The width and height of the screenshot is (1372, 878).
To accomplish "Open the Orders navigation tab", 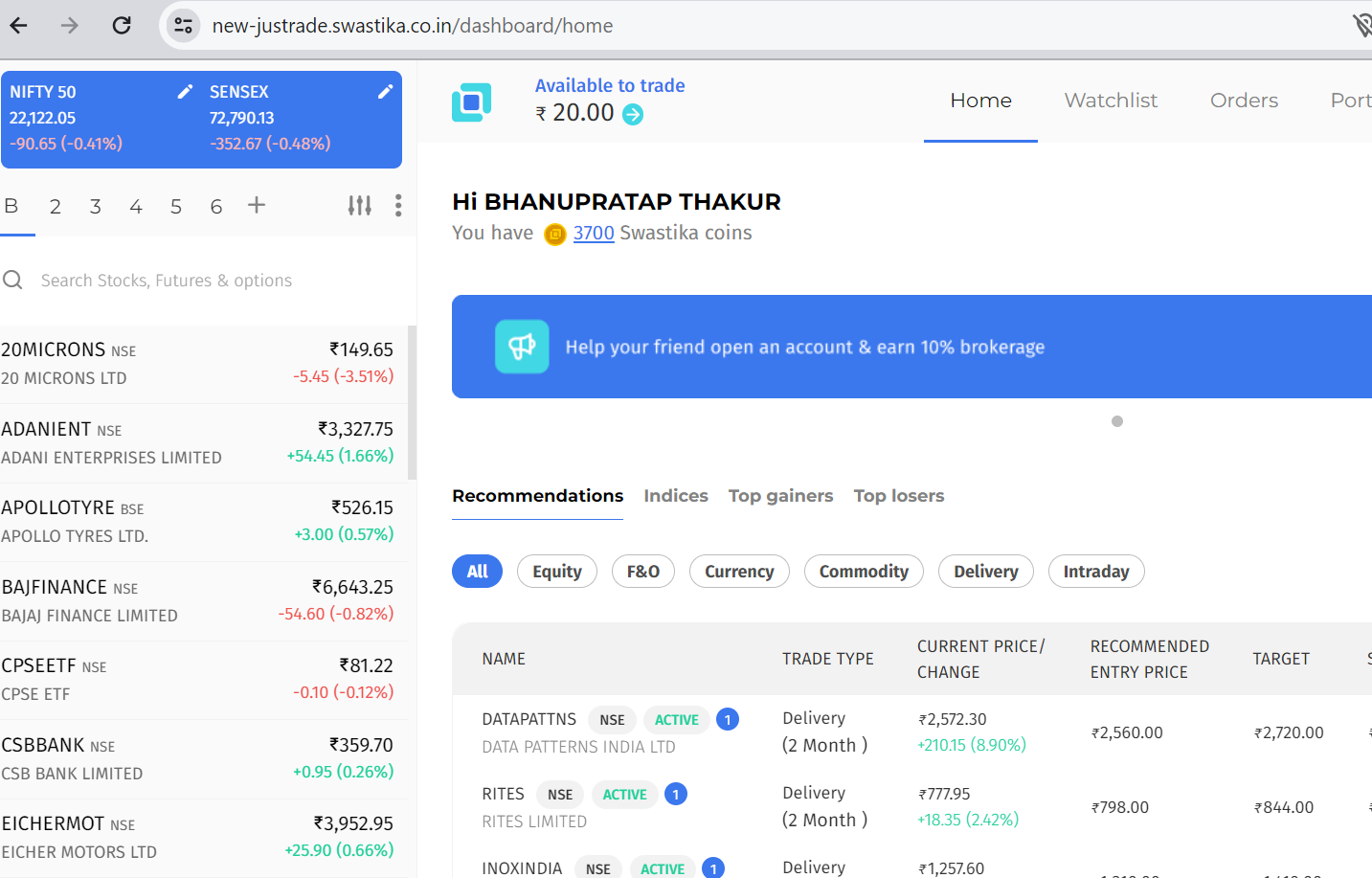I will [1244, 101].
